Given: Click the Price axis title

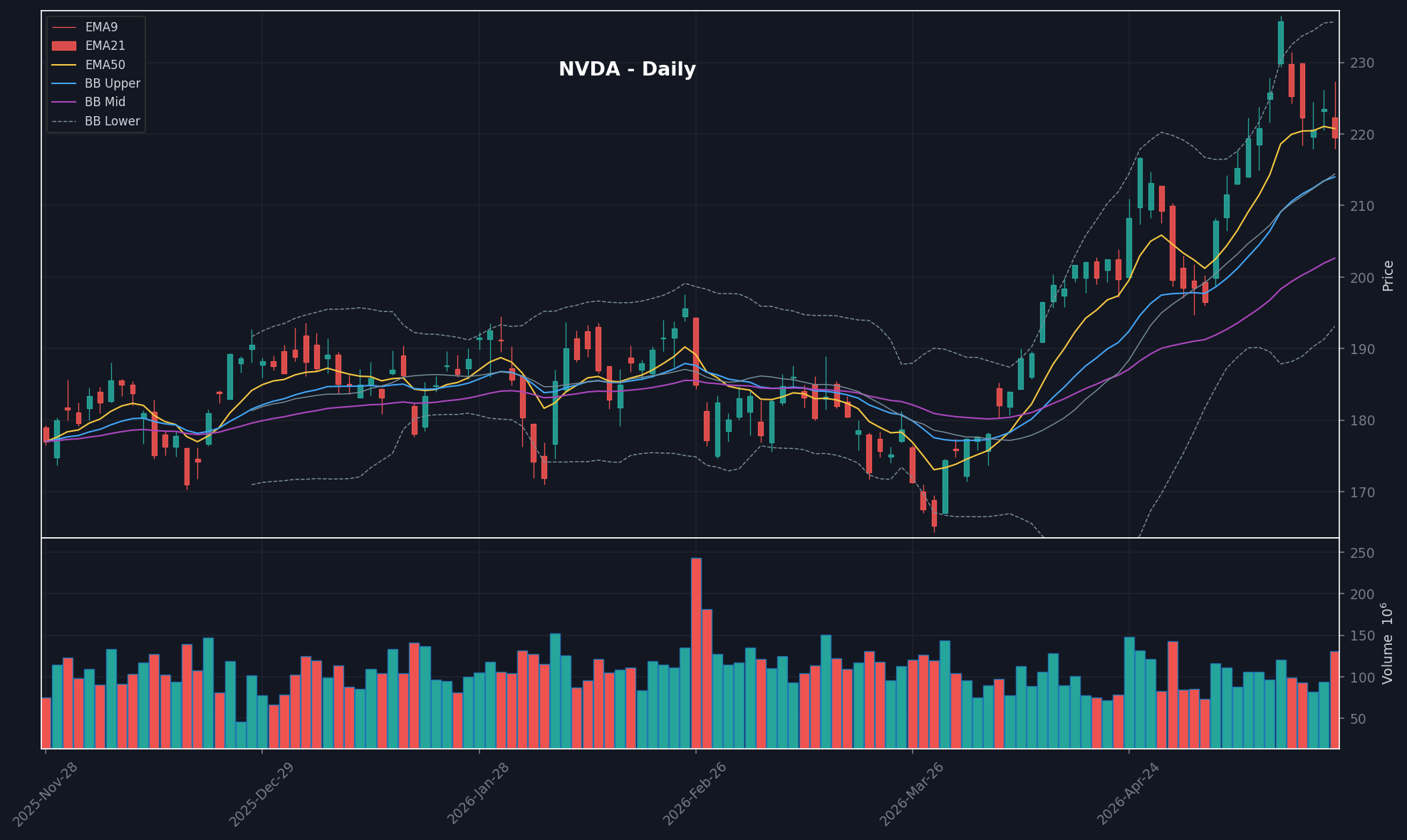Looking at the screenshot, I should tap(1388, 275).
